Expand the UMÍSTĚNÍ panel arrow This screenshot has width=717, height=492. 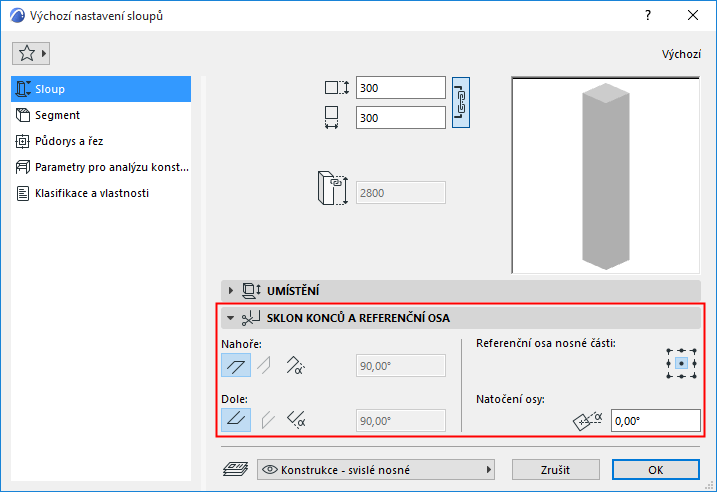pyautogui.click(x=230, y=290)
